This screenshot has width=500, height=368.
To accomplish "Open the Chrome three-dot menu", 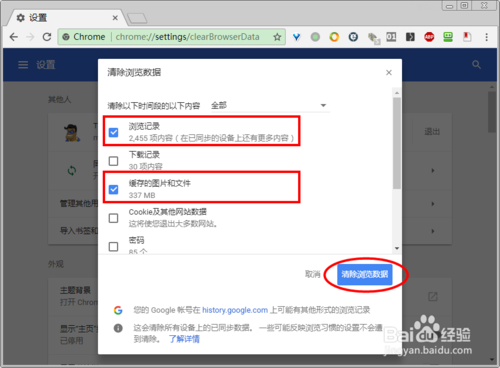I will pos(487,37).
